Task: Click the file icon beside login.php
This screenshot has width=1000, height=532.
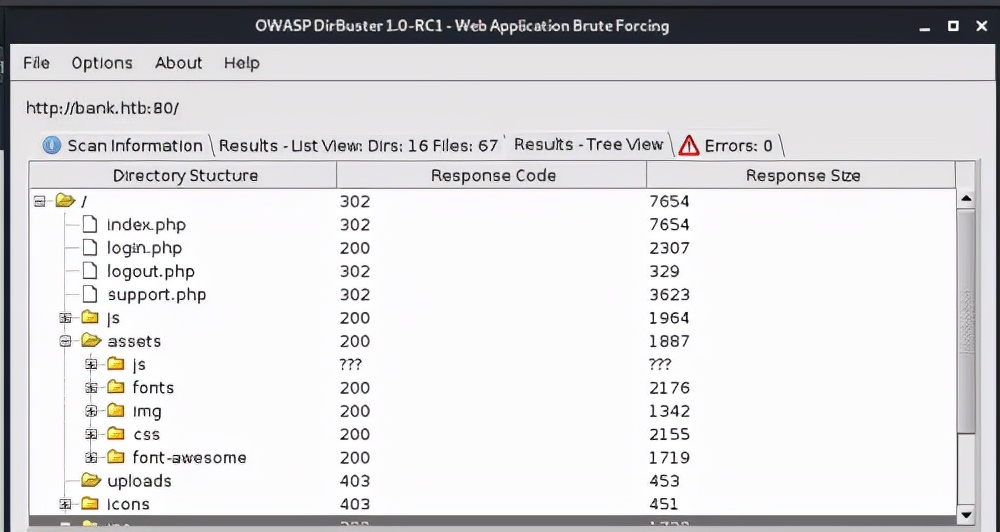Action: pyautogui.click(x=90, y=248)
